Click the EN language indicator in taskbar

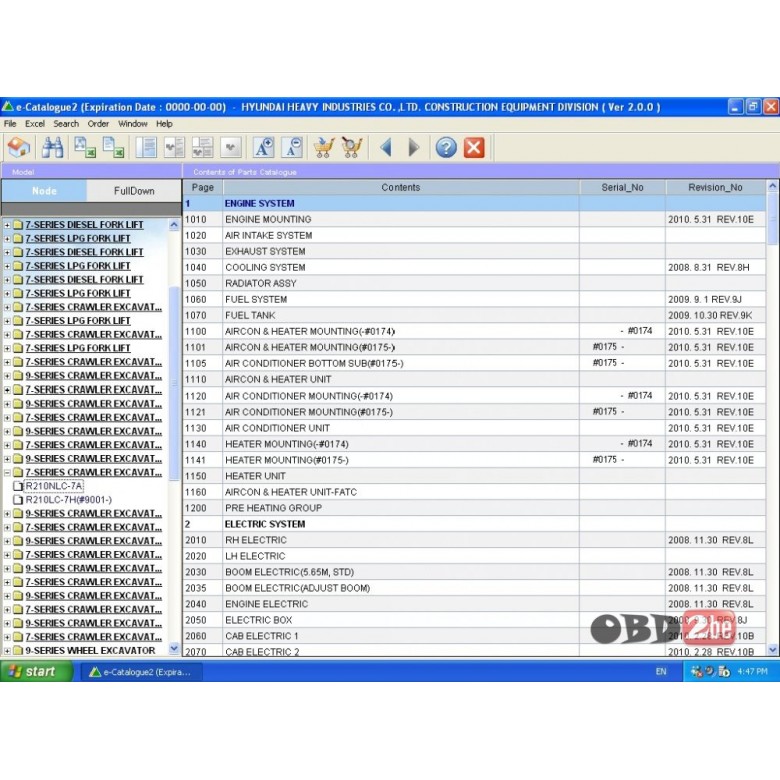click(661, 672)
